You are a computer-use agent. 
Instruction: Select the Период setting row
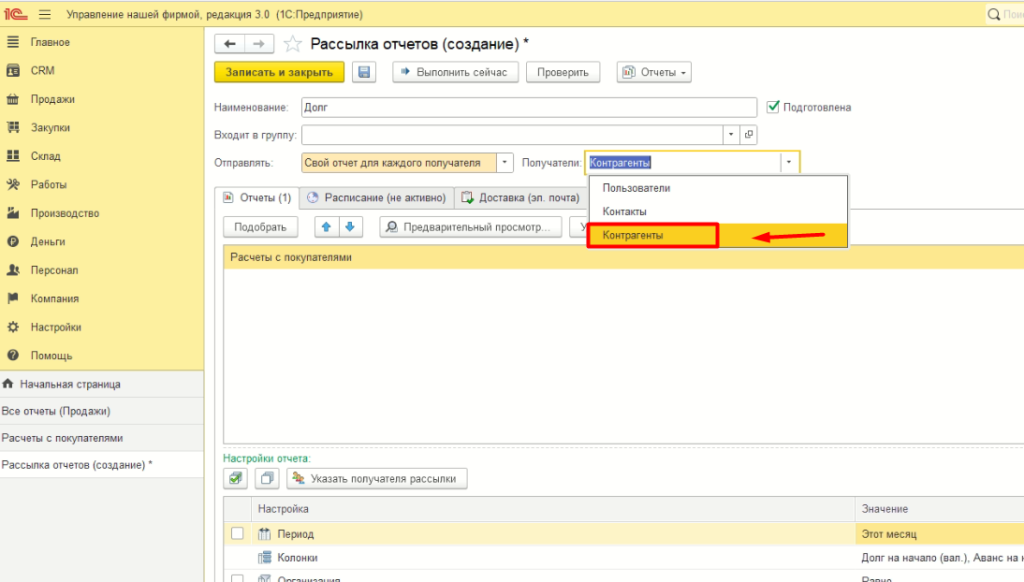click(x=553, y=534)
